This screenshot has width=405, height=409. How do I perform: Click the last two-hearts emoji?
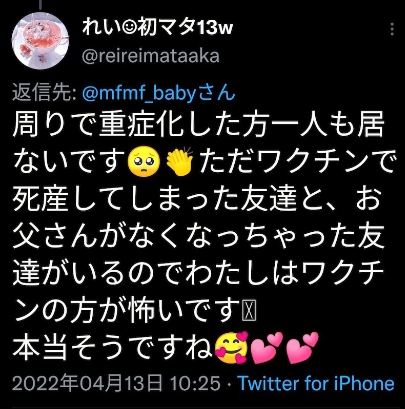pyautogui.click(x=302, y=348)
